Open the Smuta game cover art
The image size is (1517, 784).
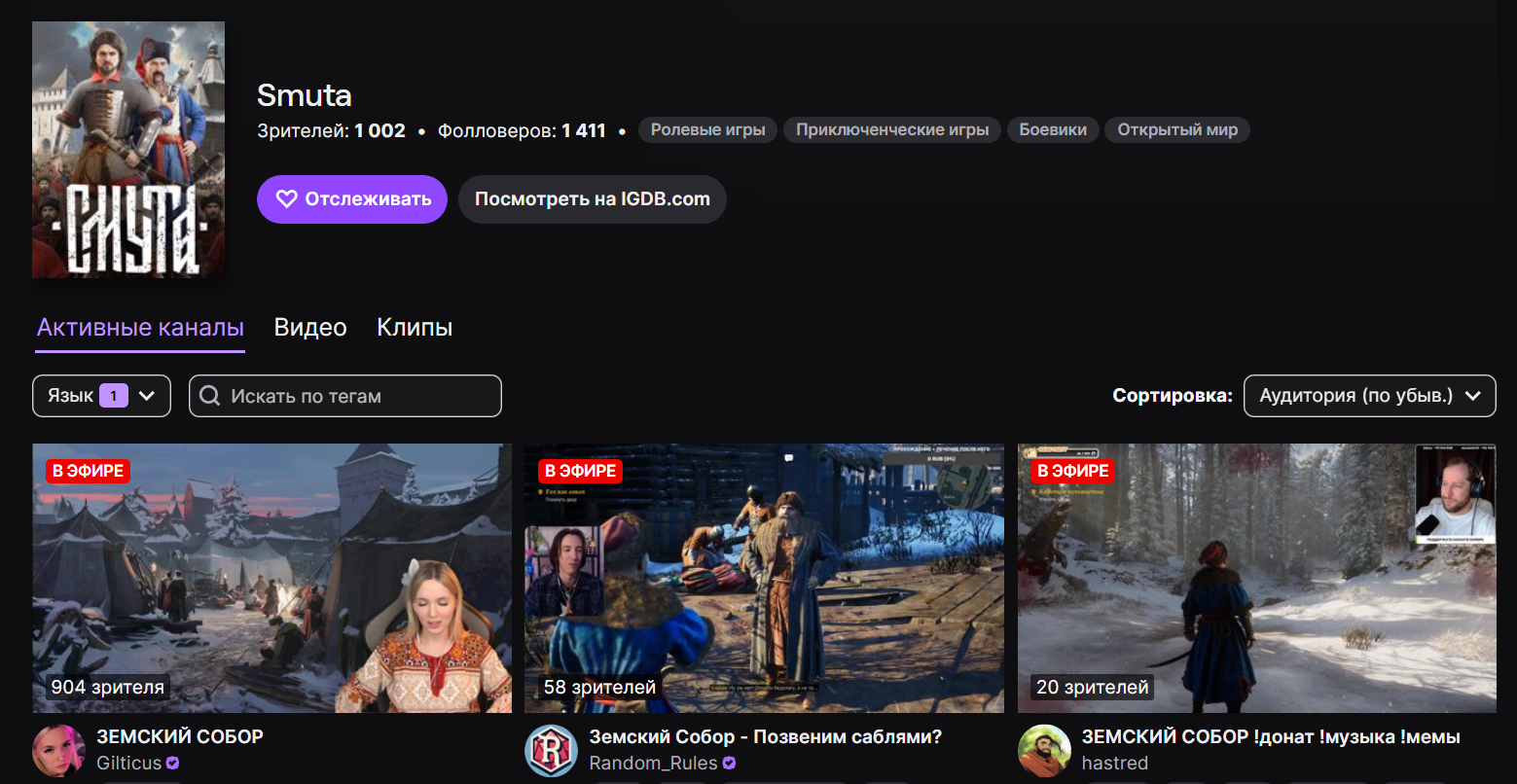128,150
